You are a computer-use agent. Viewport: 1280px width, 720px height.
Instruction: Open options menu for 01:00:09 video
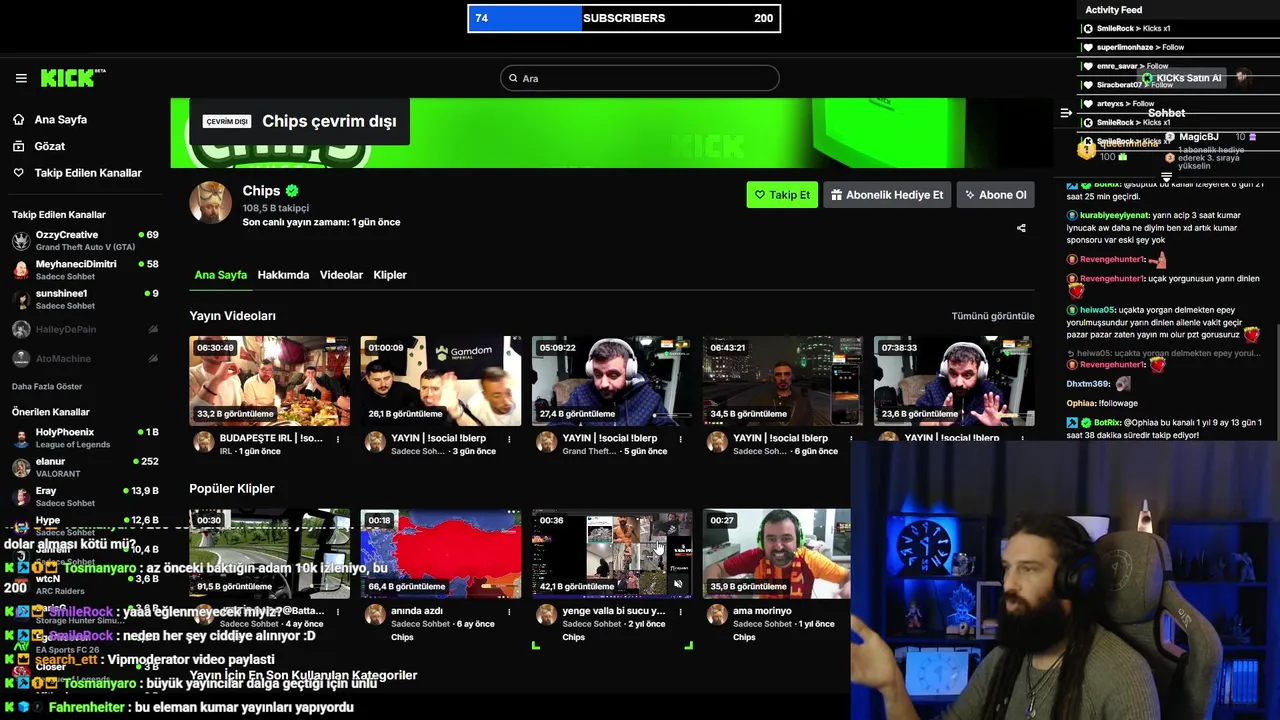tap(509, 439)
